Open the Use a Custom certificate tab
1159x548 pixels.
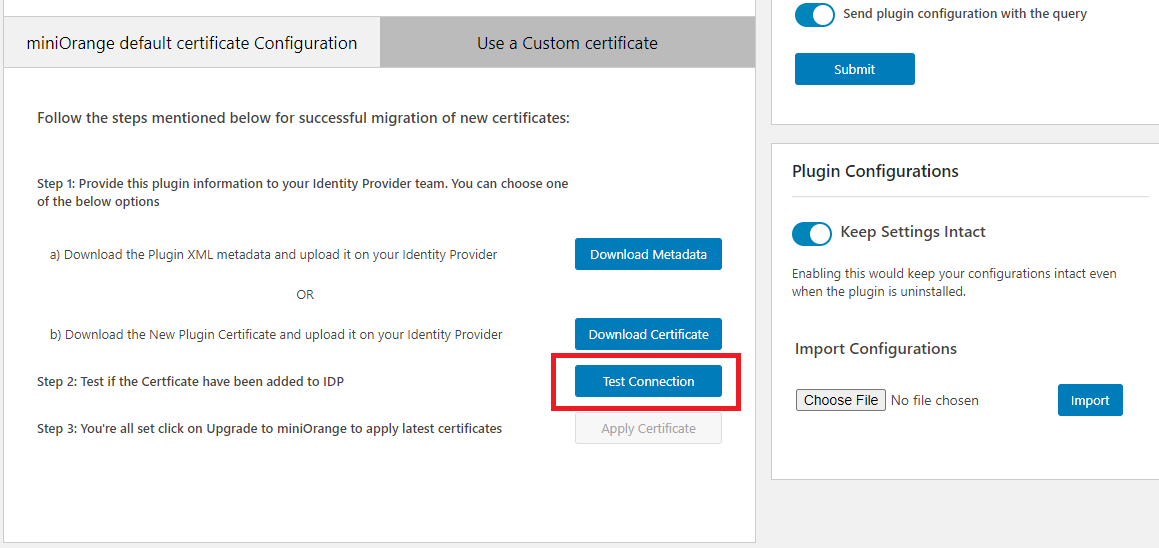567,43
